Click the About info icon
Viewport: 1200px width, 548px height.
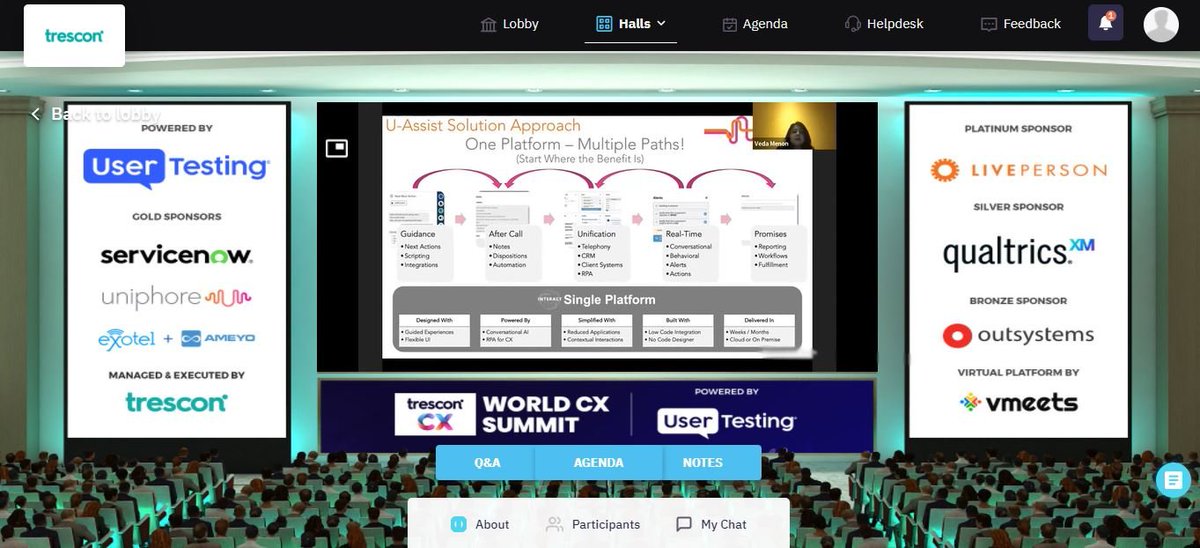(459, 524)
